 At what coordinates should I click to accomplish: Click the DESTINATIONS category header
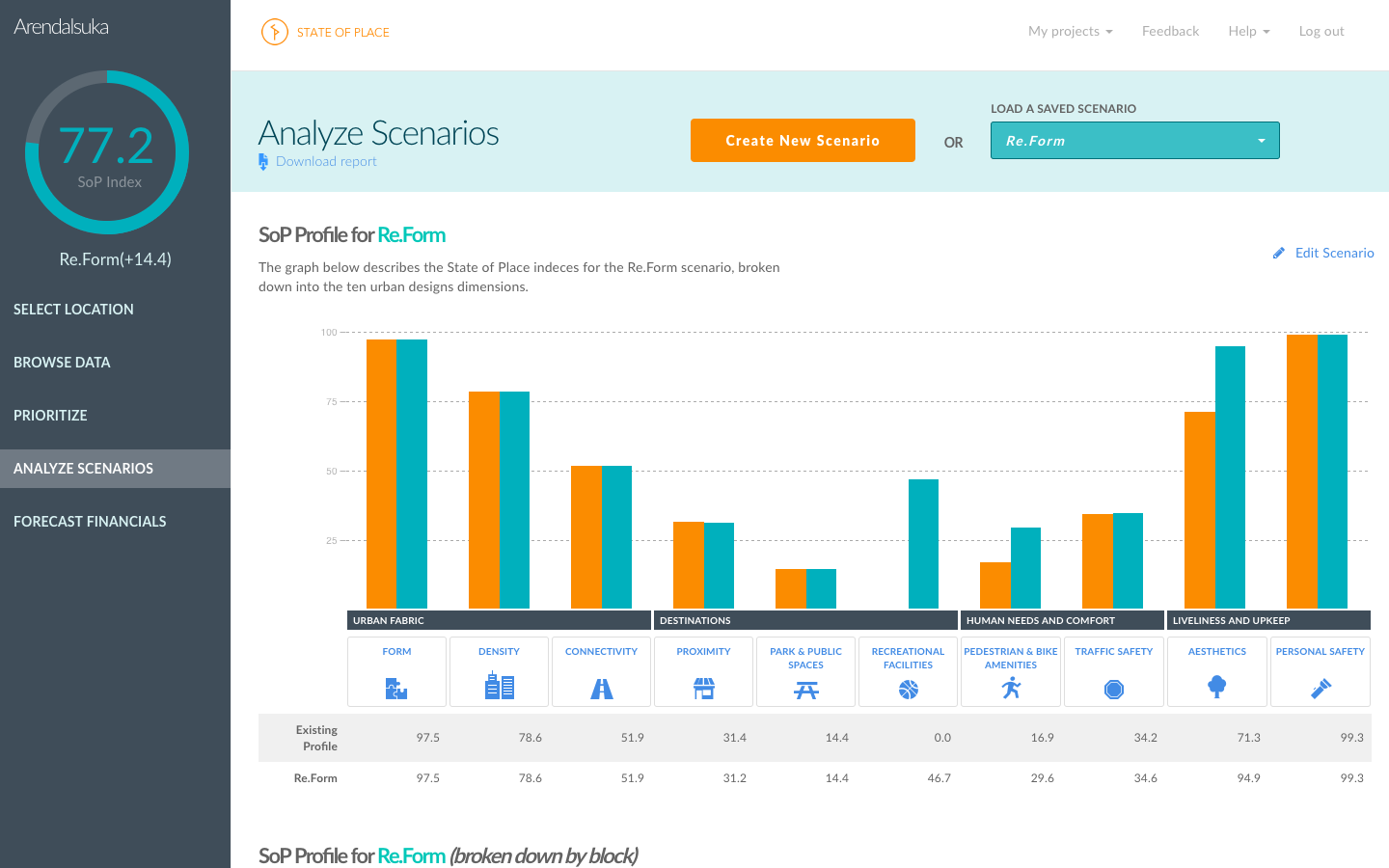(805, 620)
